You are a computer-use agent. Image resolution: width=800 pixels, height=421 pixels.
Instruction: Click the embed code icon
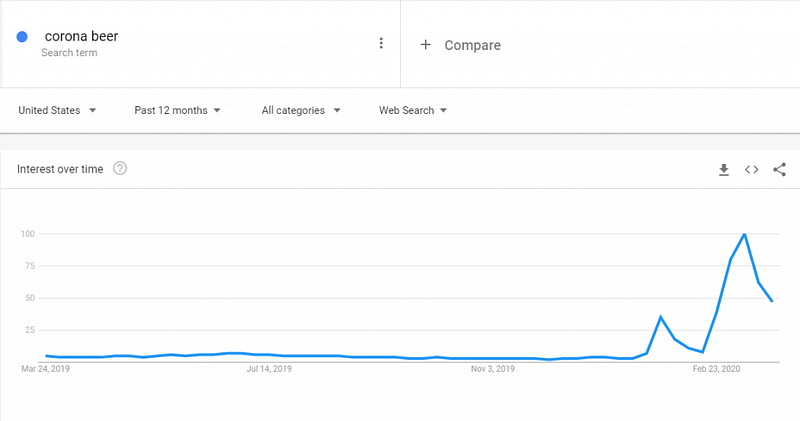[752, 170]
